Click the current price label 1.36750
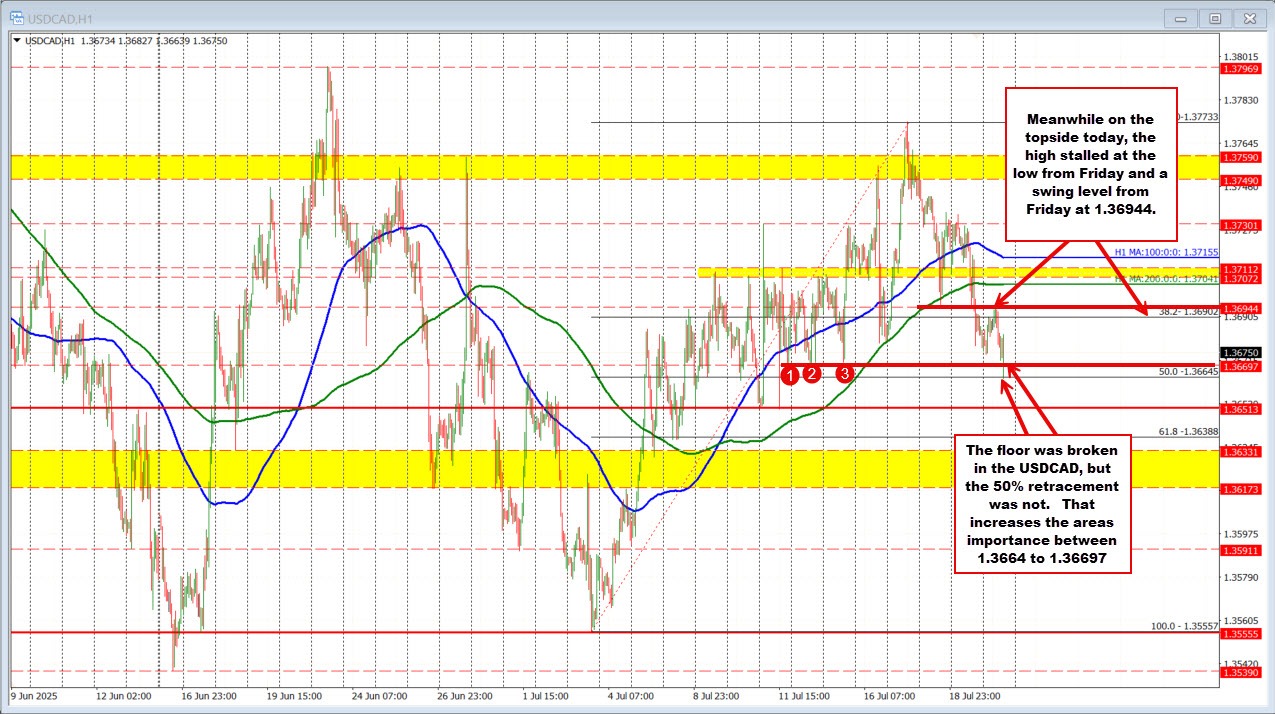 pyautogui.click(x=1240, y=352)
